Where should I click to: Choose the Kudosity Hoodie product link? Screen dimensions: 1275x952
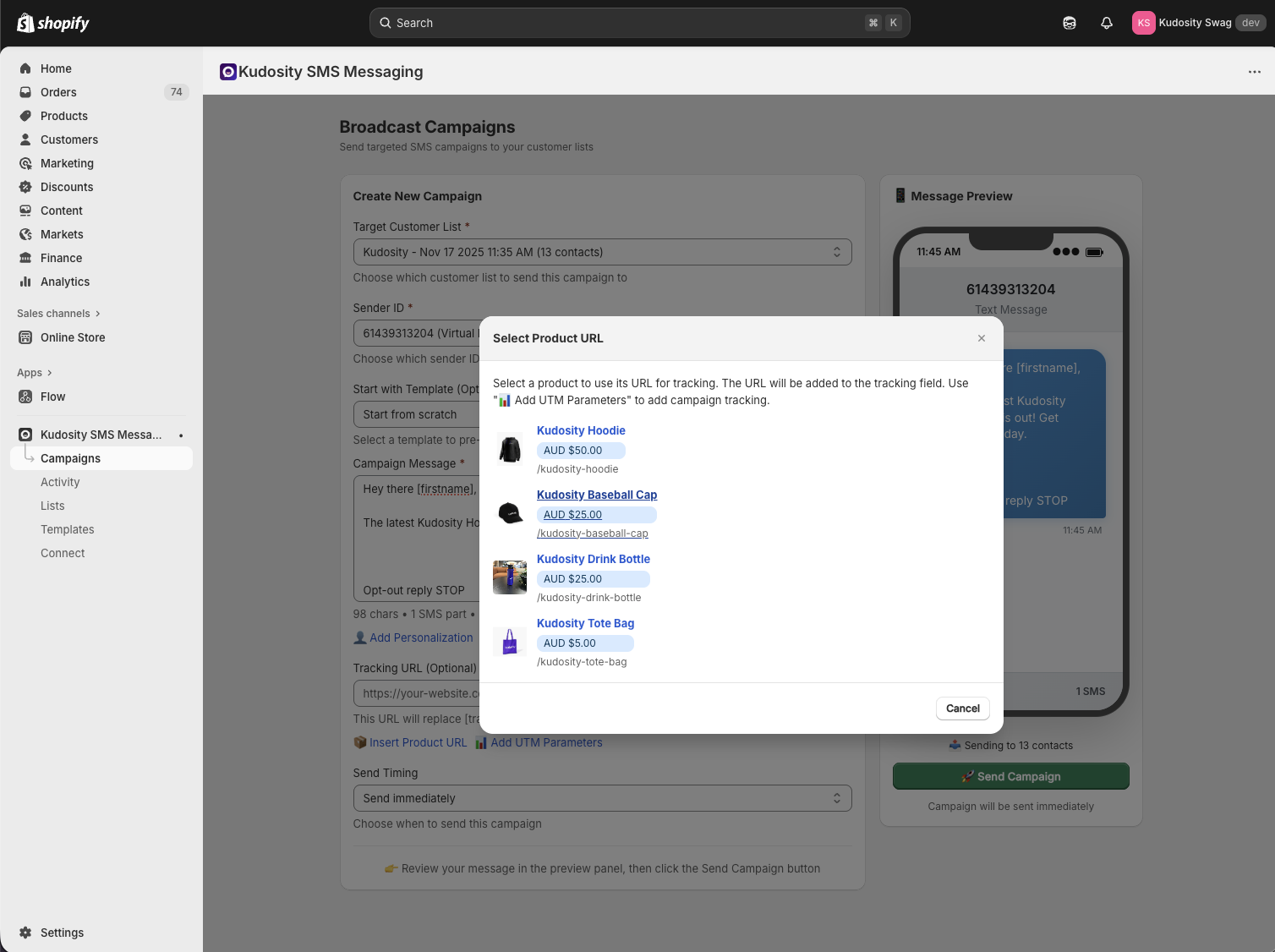pos(581,430)
